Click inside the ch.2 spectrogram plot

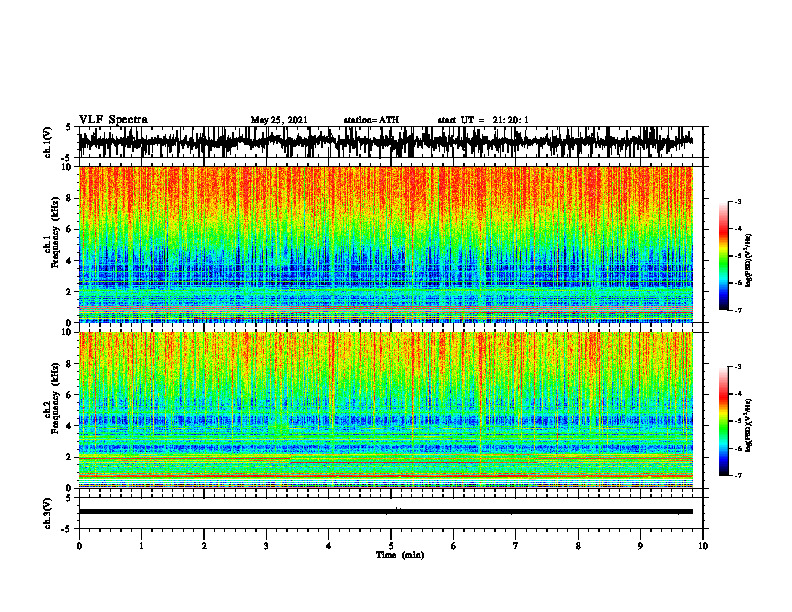[386, 410]
